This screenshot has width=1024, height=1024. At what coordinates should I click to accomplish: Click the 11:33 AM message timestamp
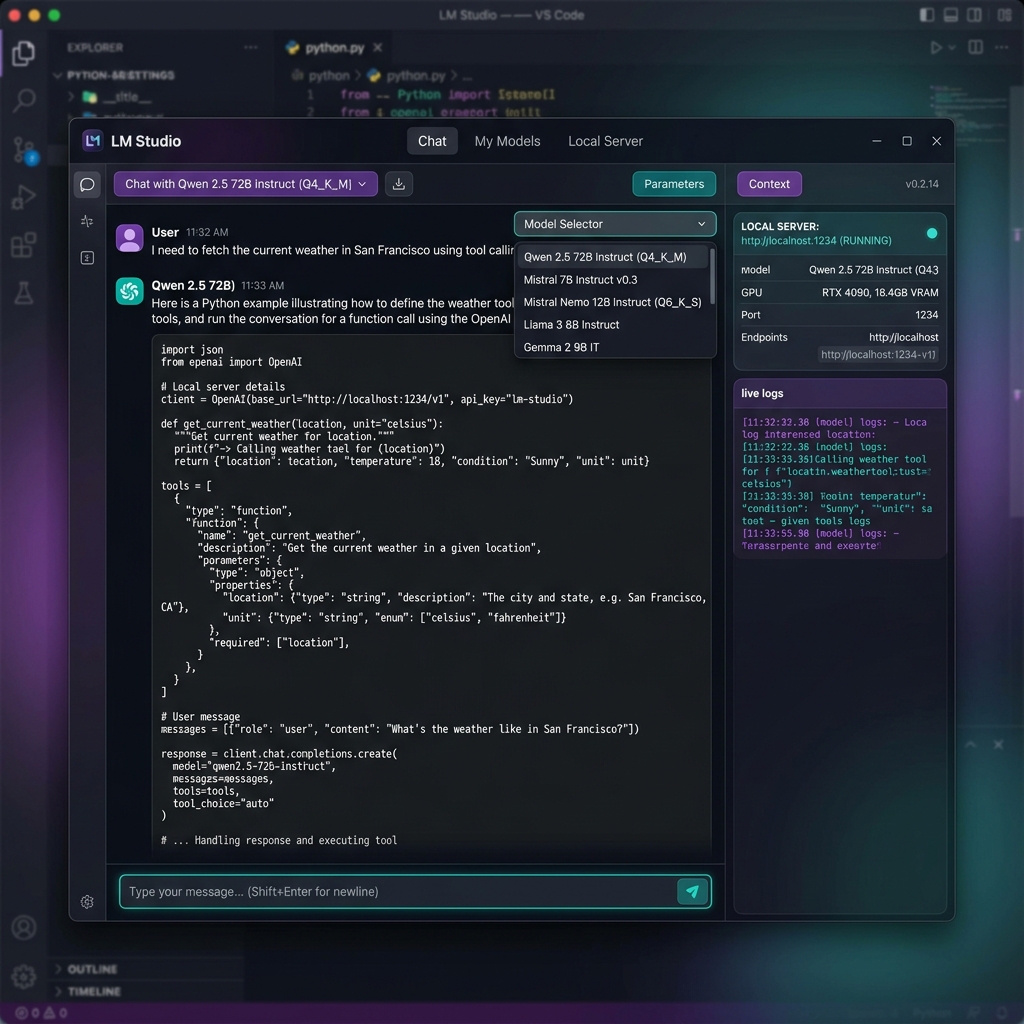click(263, 285)
